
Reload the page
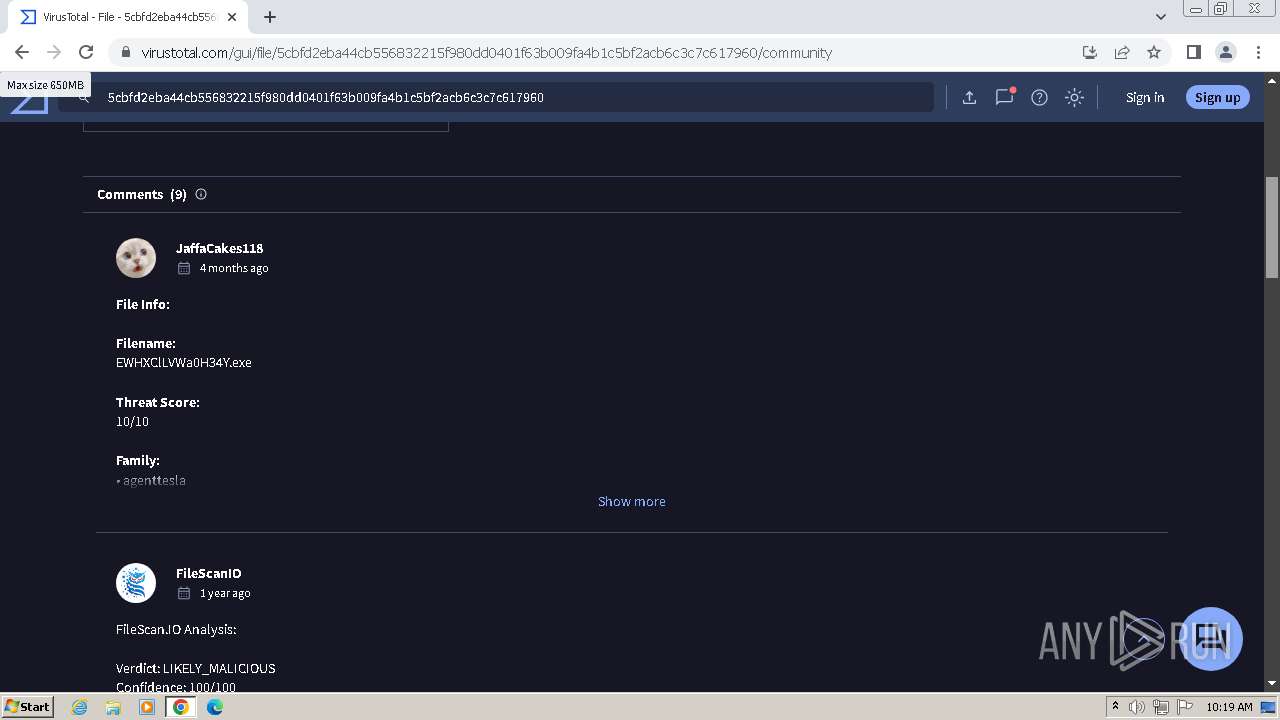click(86, 52)
